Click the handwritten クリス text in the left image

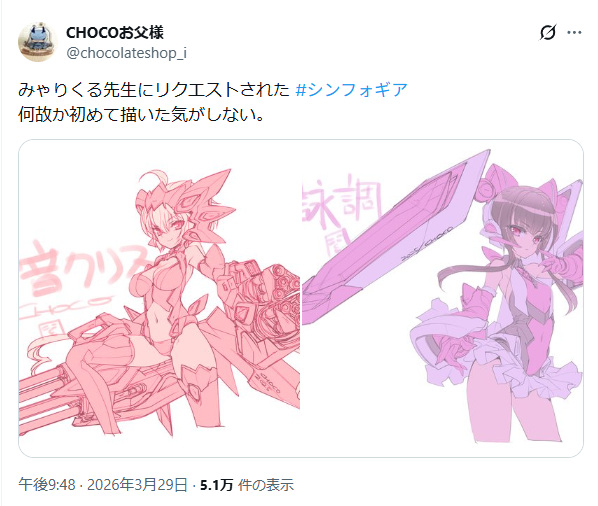tap(109, 267)
